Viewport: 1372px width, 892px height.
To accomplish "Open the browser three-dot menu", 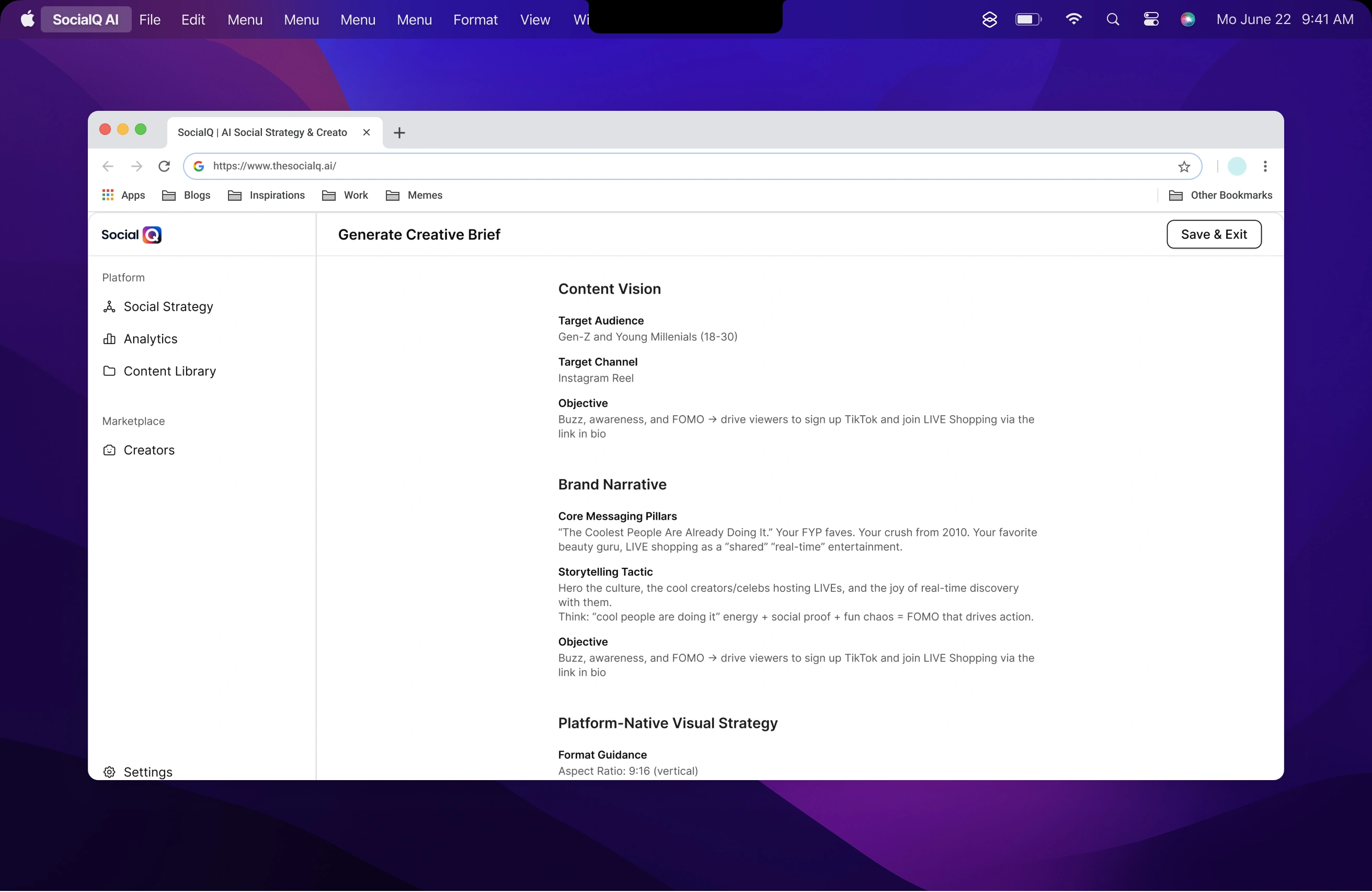I will pyautogui.click(x=1265, y=167).
